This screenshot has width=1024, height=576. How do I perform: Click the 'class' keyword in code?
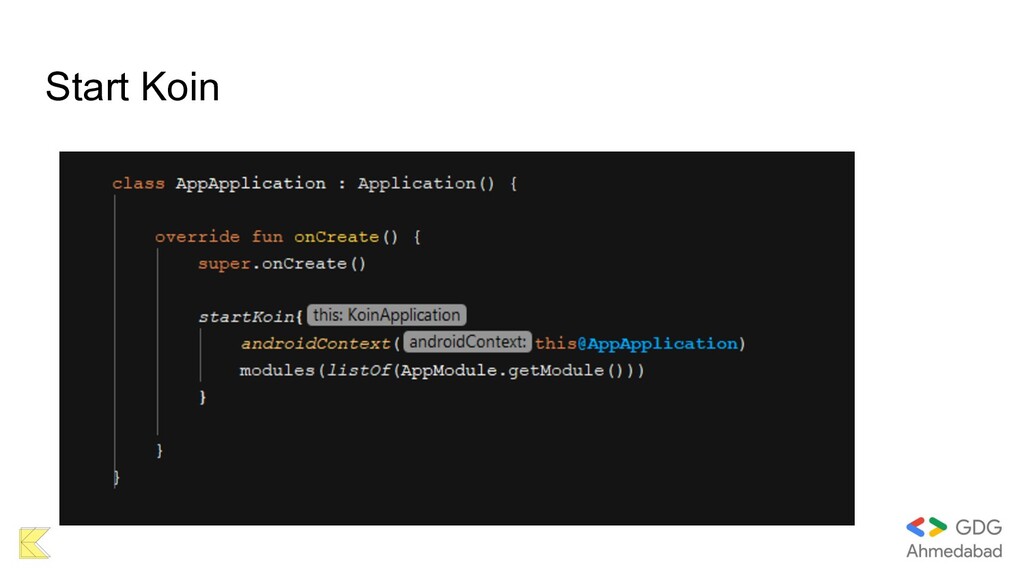tap(138, 183)
